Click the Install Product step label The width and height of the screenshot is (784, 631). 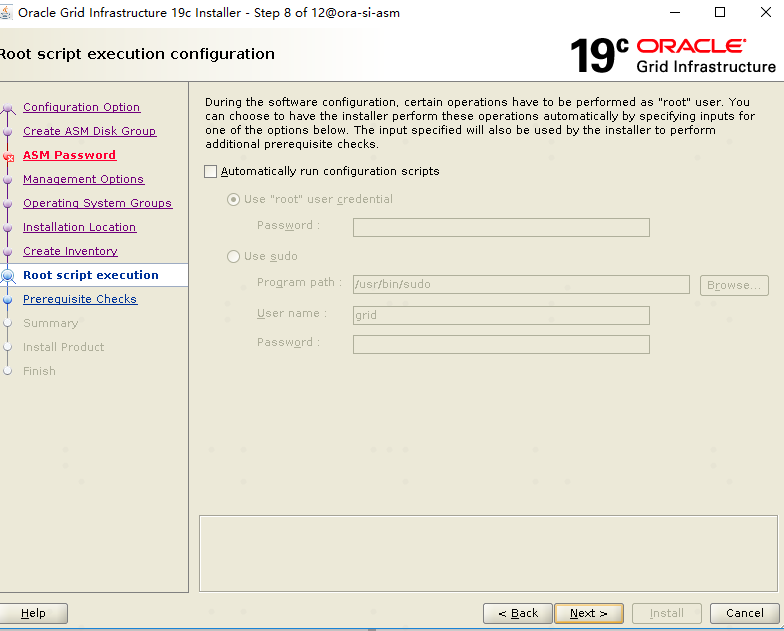pyautogui.click(x=64, y=347)
